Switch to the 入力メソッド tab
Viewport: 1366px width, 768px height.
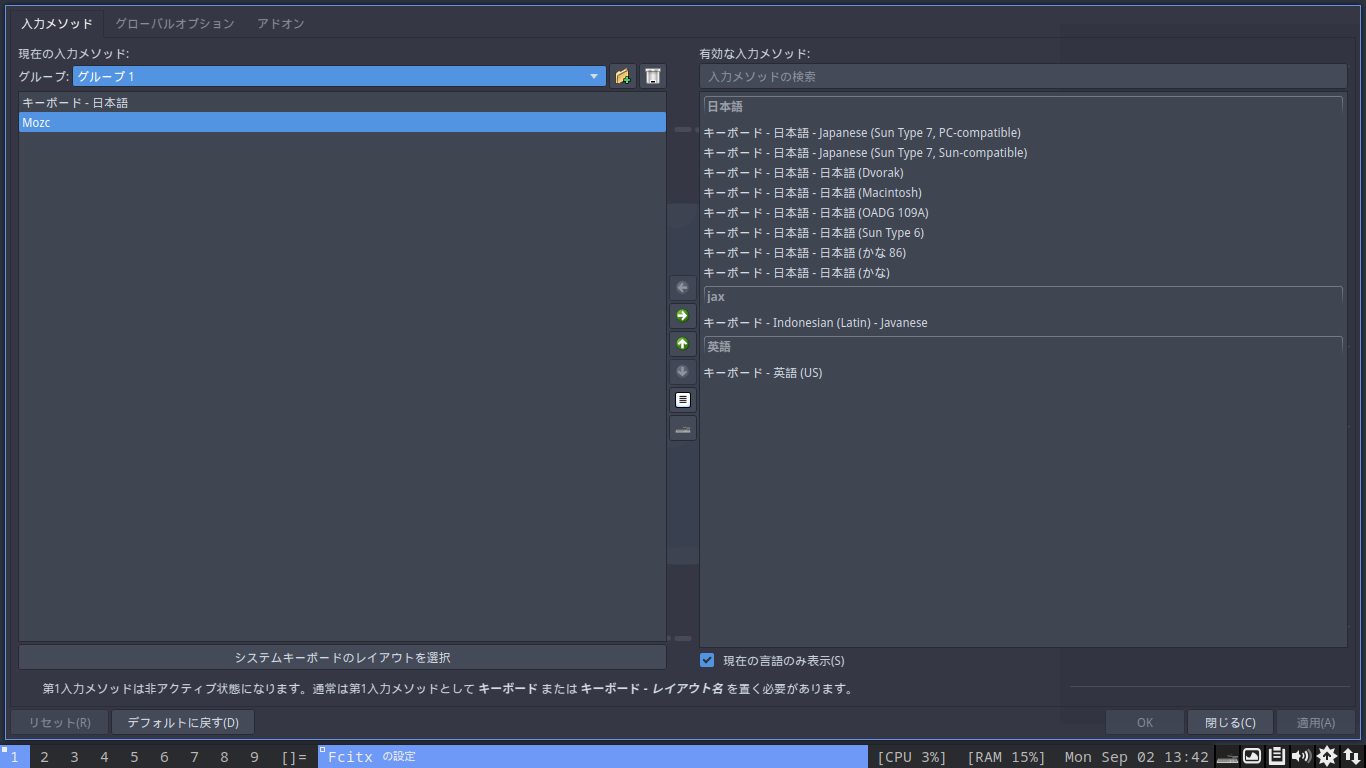click(x=57, y=23)
